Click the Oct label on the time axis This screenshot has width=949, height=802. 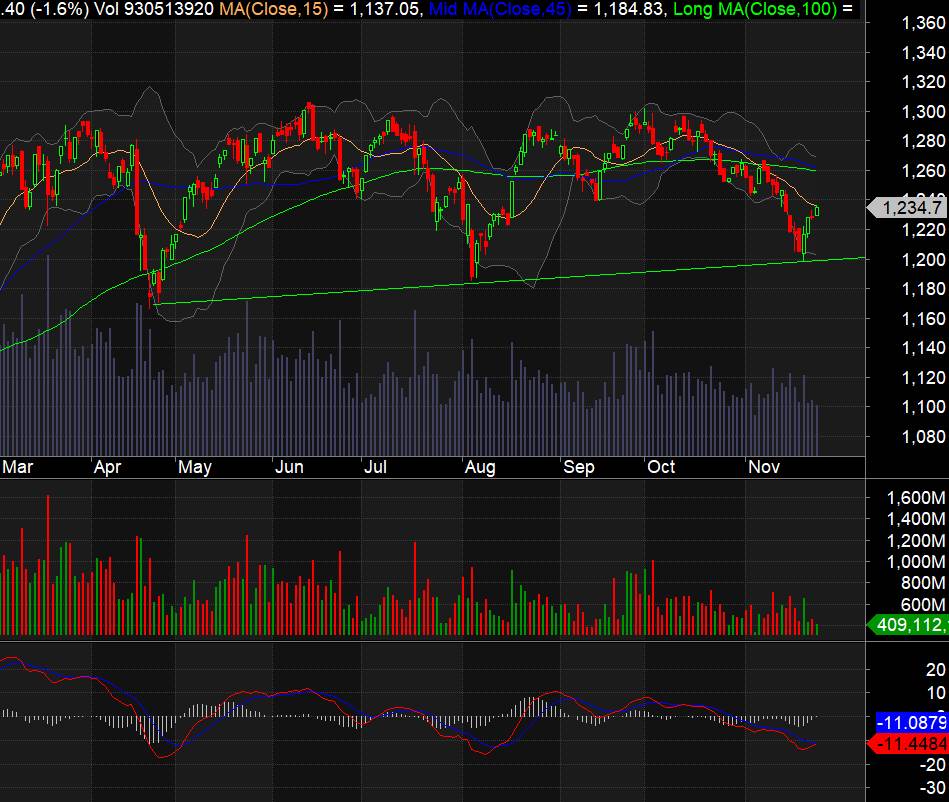661,467
